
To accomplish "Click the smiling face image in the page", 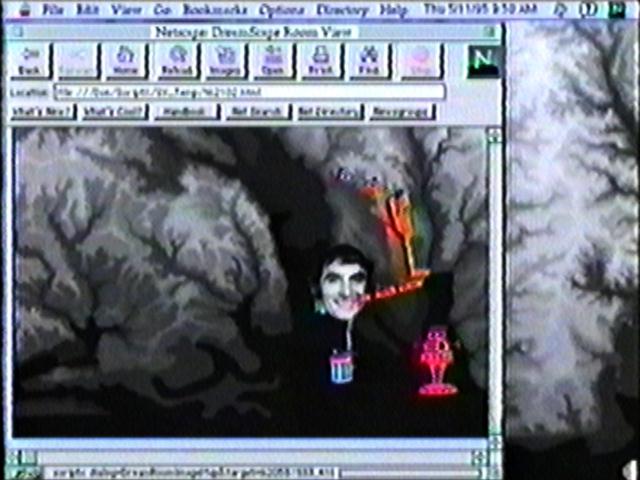I will tap(342, 280).
